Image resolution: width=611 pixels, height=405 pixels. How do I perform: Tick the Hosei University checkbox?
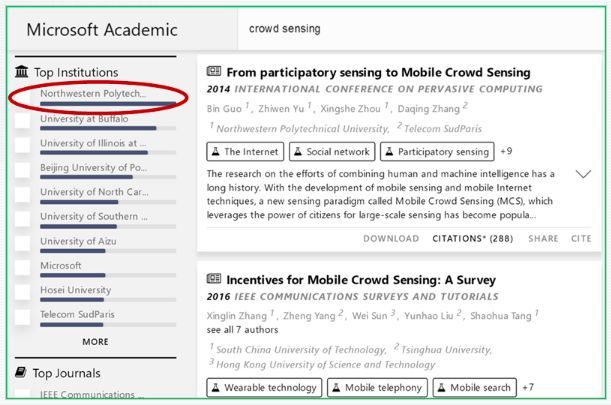coord(22,292)
